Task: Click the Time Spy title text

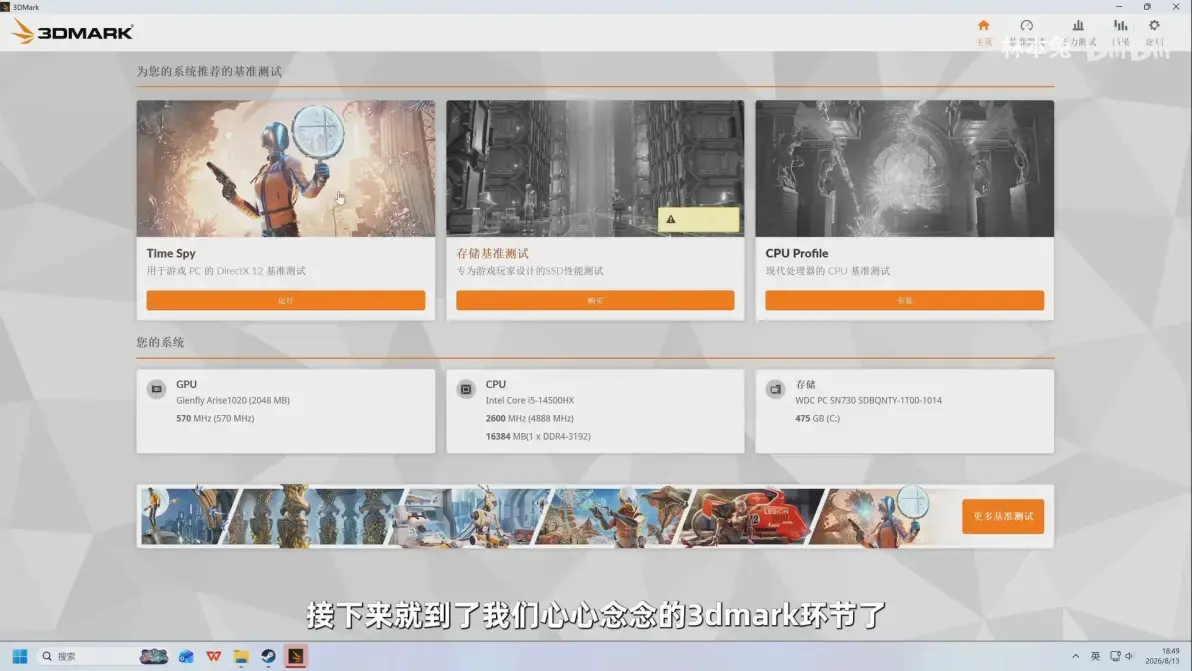Action: 171,253
